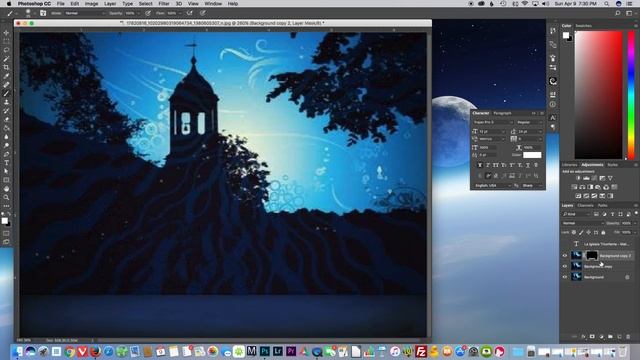Toggle Faux Bold in Character panel
Screen dimensions: 640x360
(x=480, y=165)
